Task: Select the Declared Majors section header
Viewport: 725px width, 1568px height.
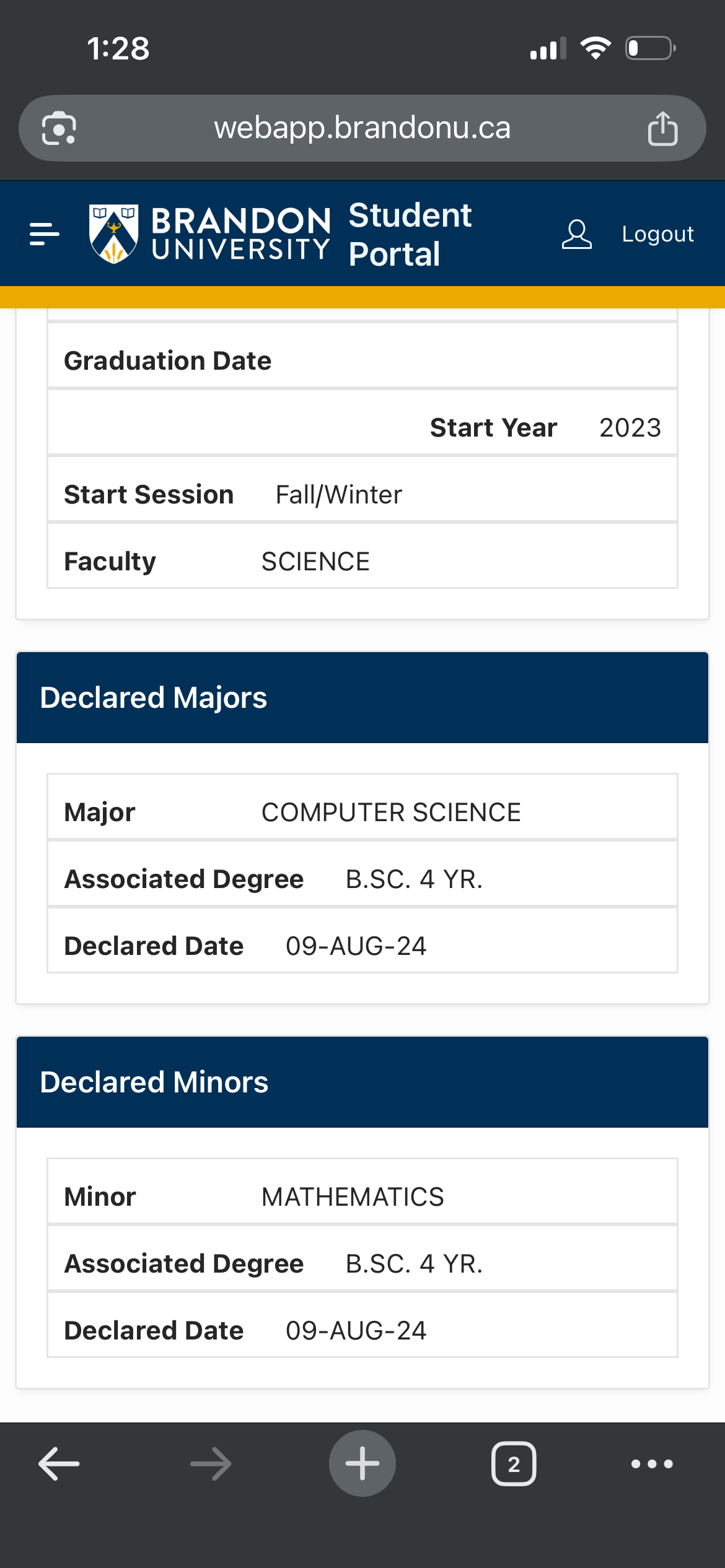Action: pyautogui.click(x=362, y=697)
